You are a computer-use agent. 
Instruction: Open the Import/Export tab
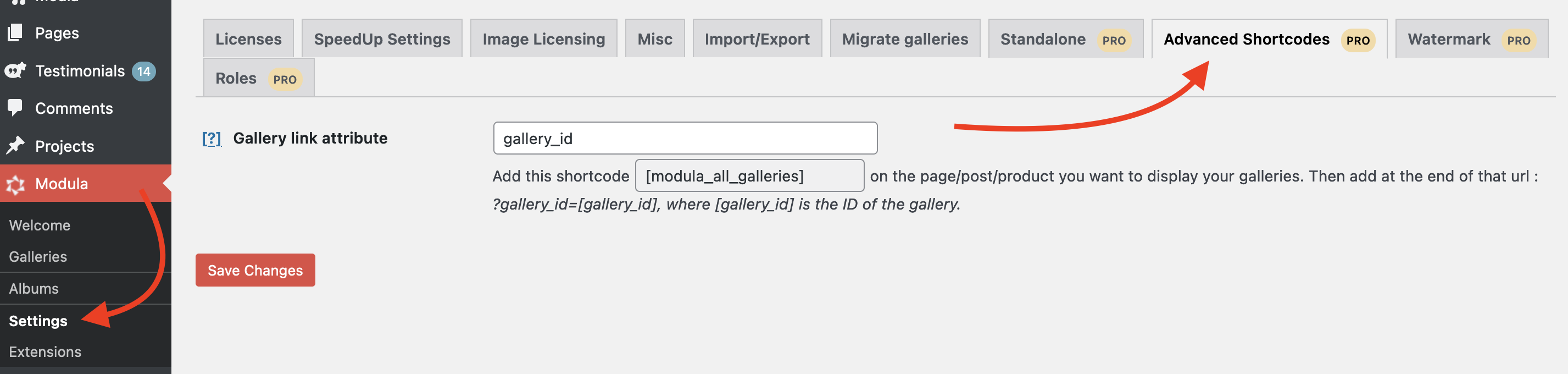[757, 39]
